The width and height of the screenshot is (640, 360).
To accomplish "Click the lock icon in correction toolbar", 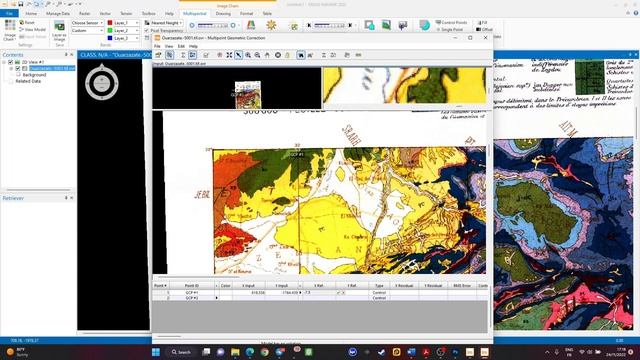I will point(287,55).
